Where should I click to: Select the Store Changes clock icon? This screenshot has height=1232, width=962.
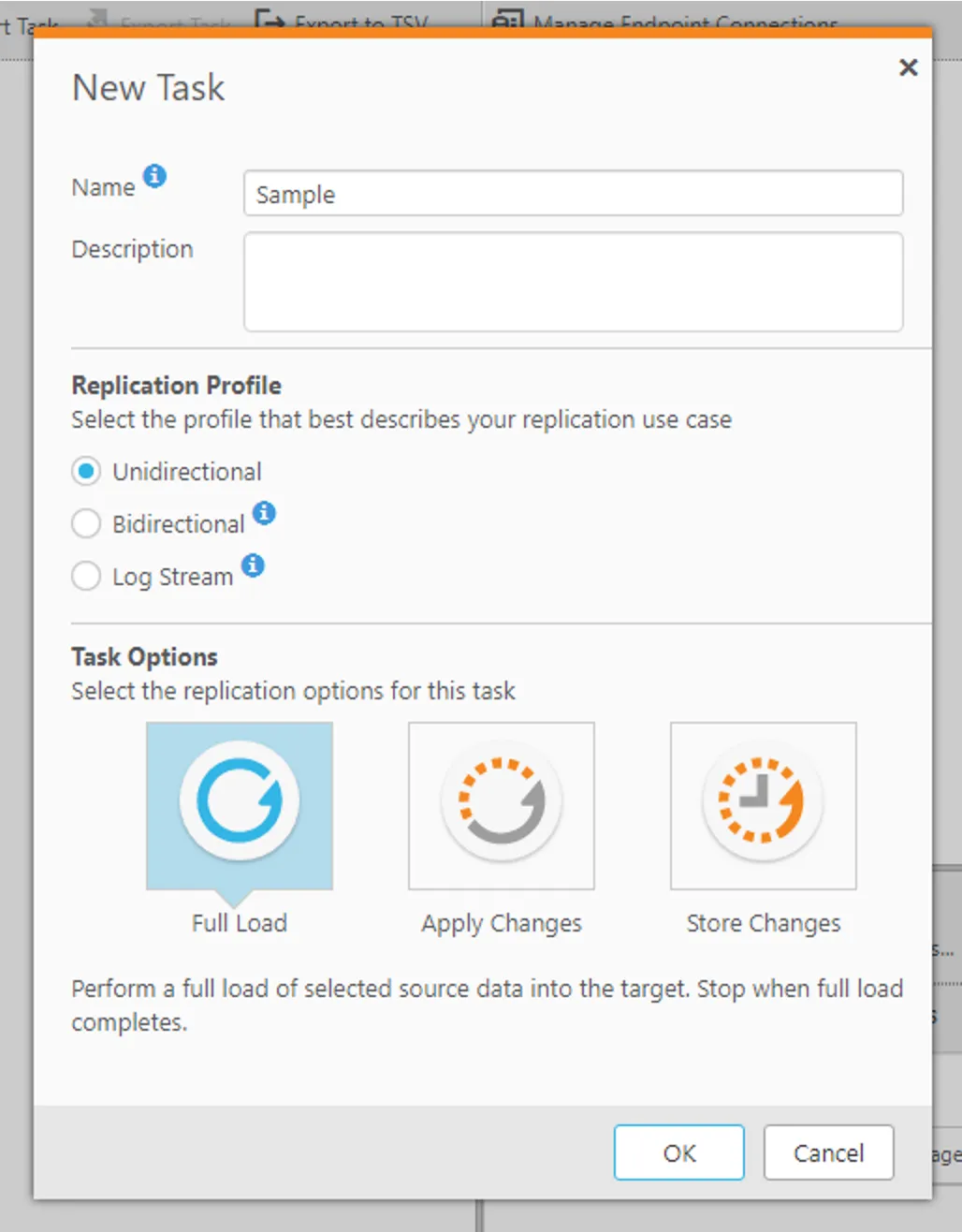pyautogui.click(x=763, y=802)
